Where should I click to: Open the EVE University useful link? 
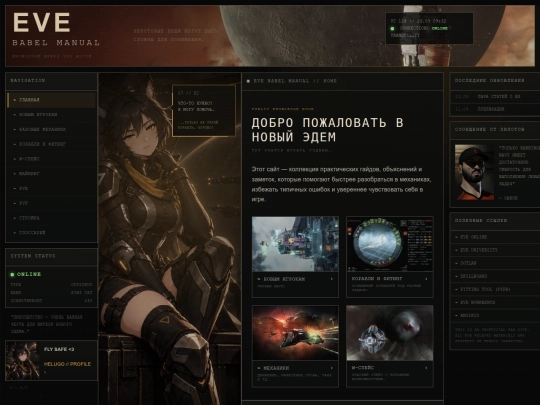(495, 250)
